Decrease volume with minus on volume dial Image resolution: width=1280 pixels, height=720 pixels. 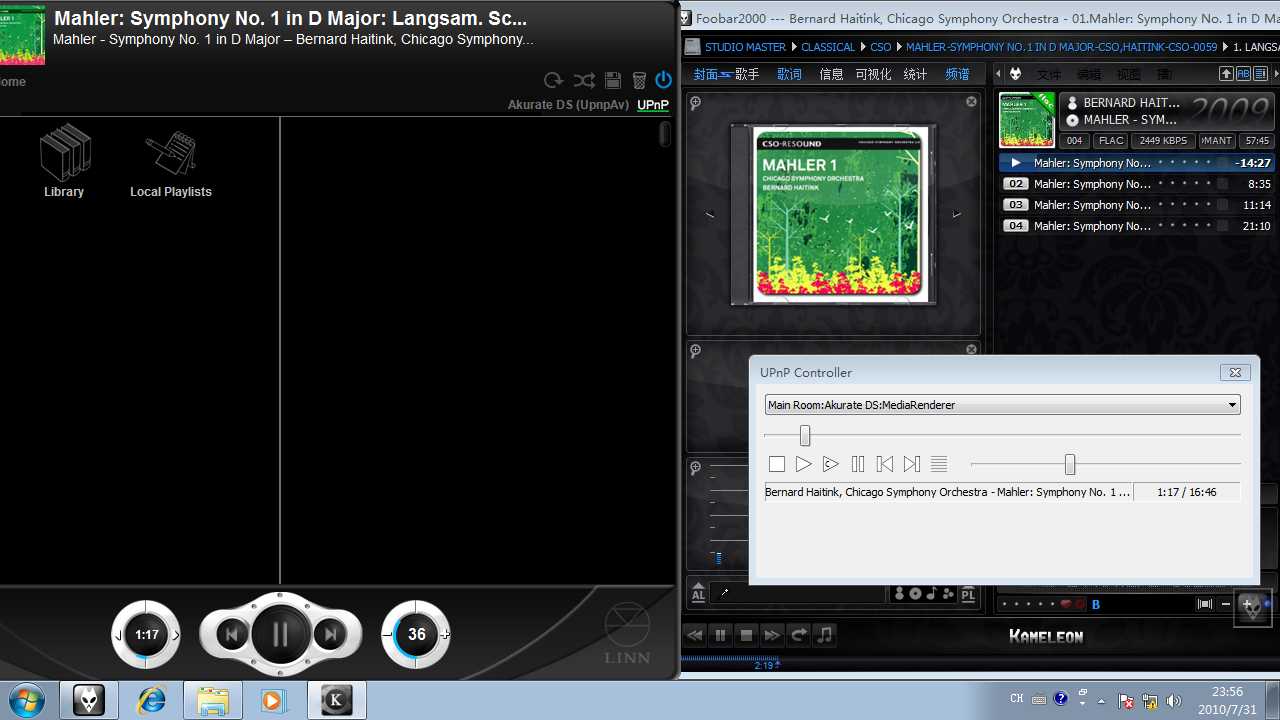tap(387, 634)
